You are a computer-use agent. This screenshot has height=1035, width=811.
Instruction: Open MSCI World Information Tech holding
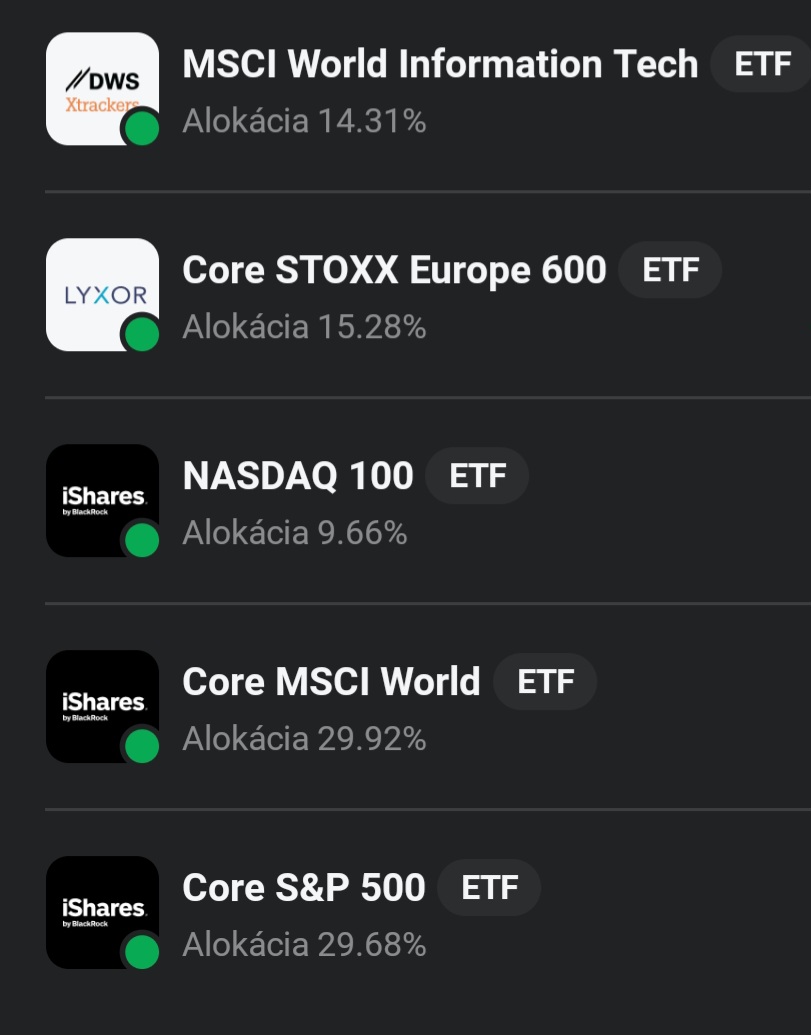tap(440, 64)
